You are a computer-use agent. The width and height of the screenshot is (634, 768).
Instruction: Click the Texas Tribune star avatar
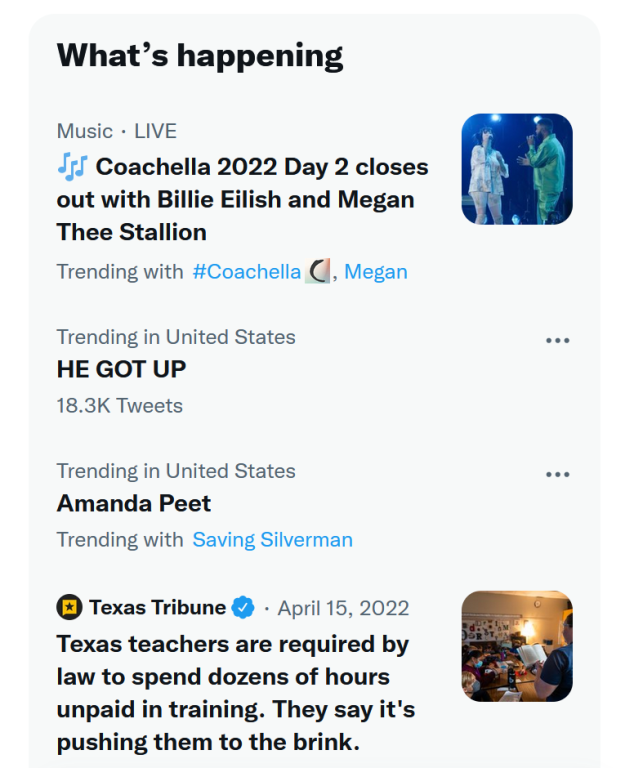(x=69, y=607)
